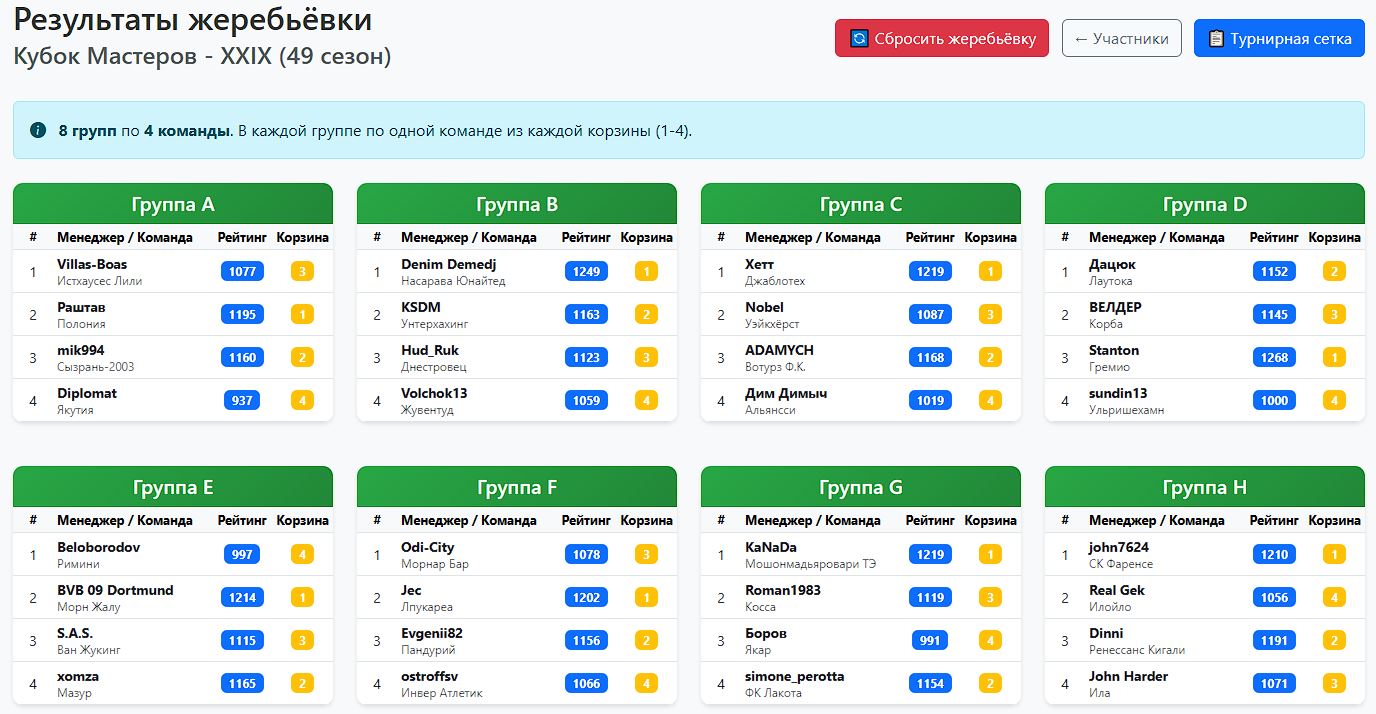Screen dimensions: 1376x714
Task: Click the info icon in the blue notice
Action: [38, 130]
